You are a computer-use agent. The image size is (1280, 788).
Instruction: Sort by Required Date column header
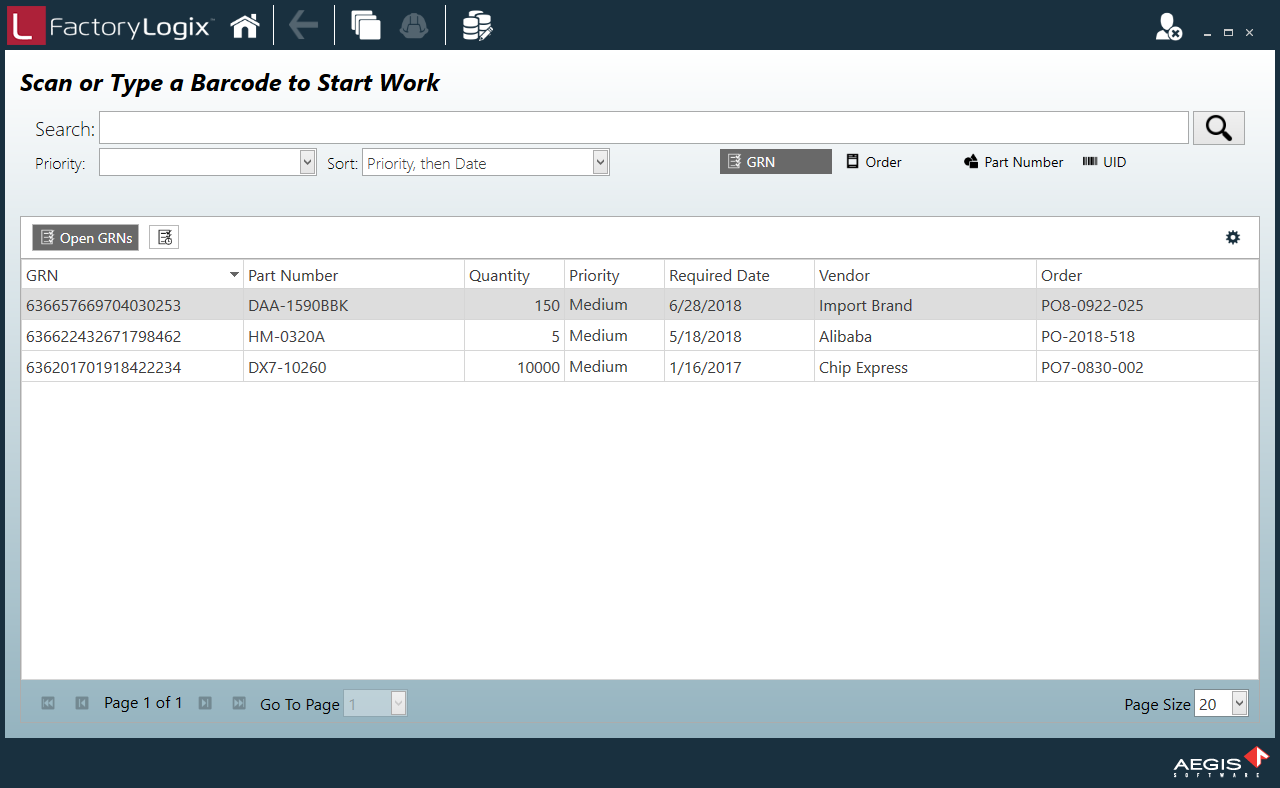(x=719, y=276)
